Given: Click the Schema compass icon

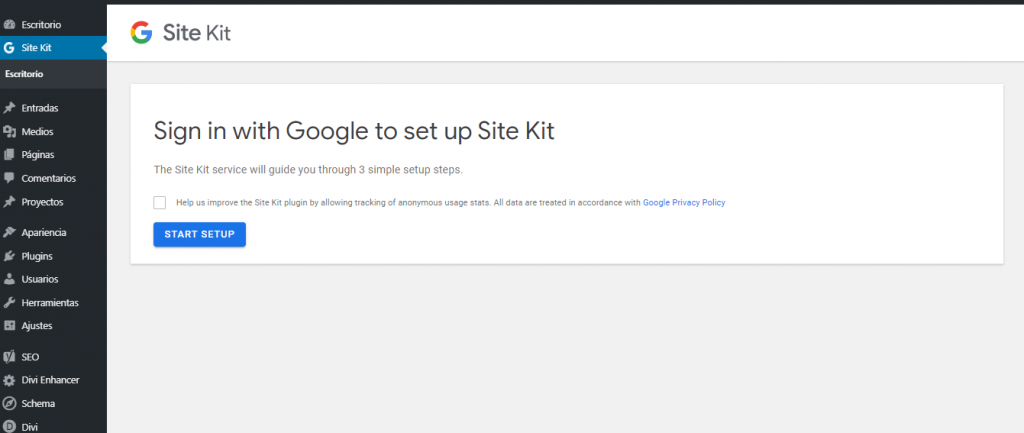Looking at the screenshot, I should pos(9,404).
